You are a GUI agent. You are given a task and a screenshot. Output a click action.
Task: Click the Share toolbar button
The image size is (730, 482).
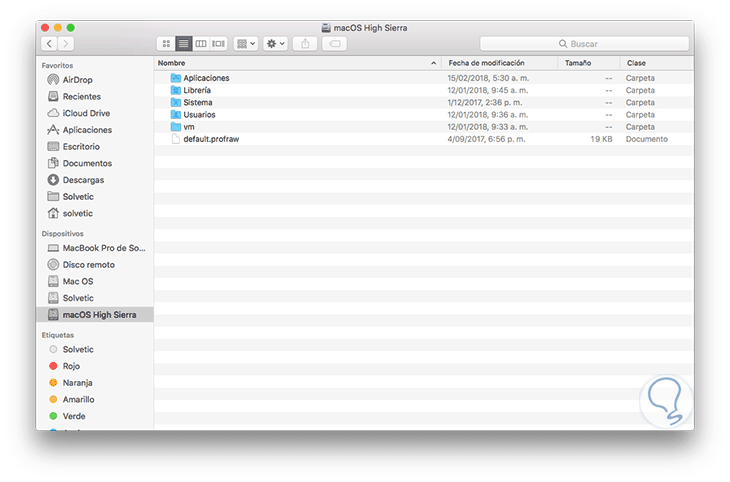point(305,44)
